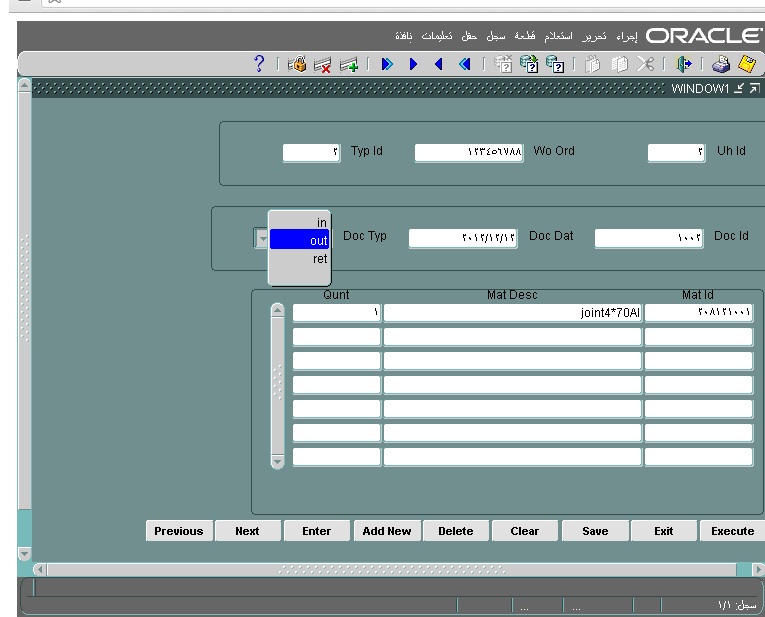Click the Wo Ord input field
765x617 pixels.
point(469,153)
